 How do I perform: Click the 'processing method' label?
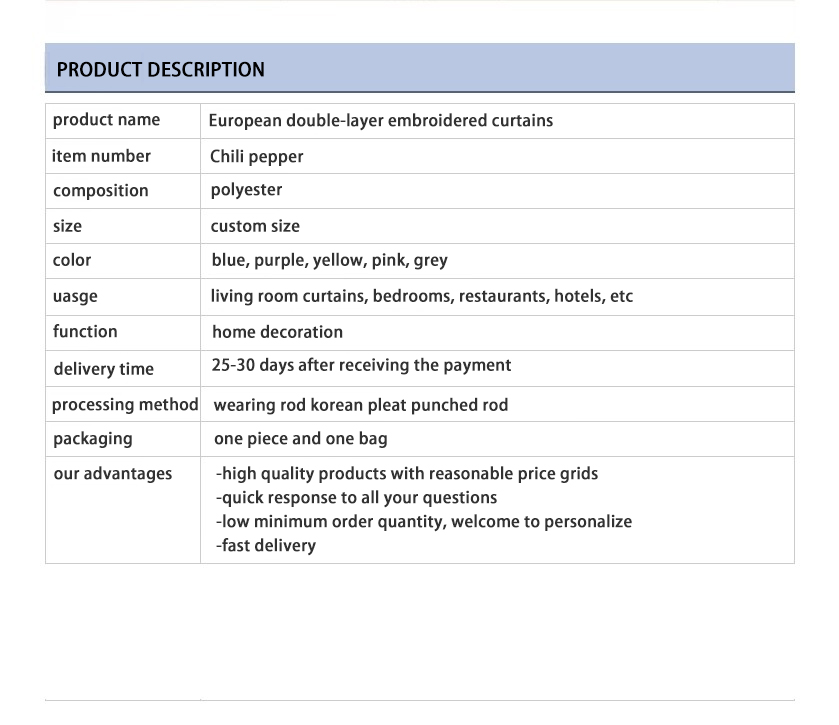(125, 405)
